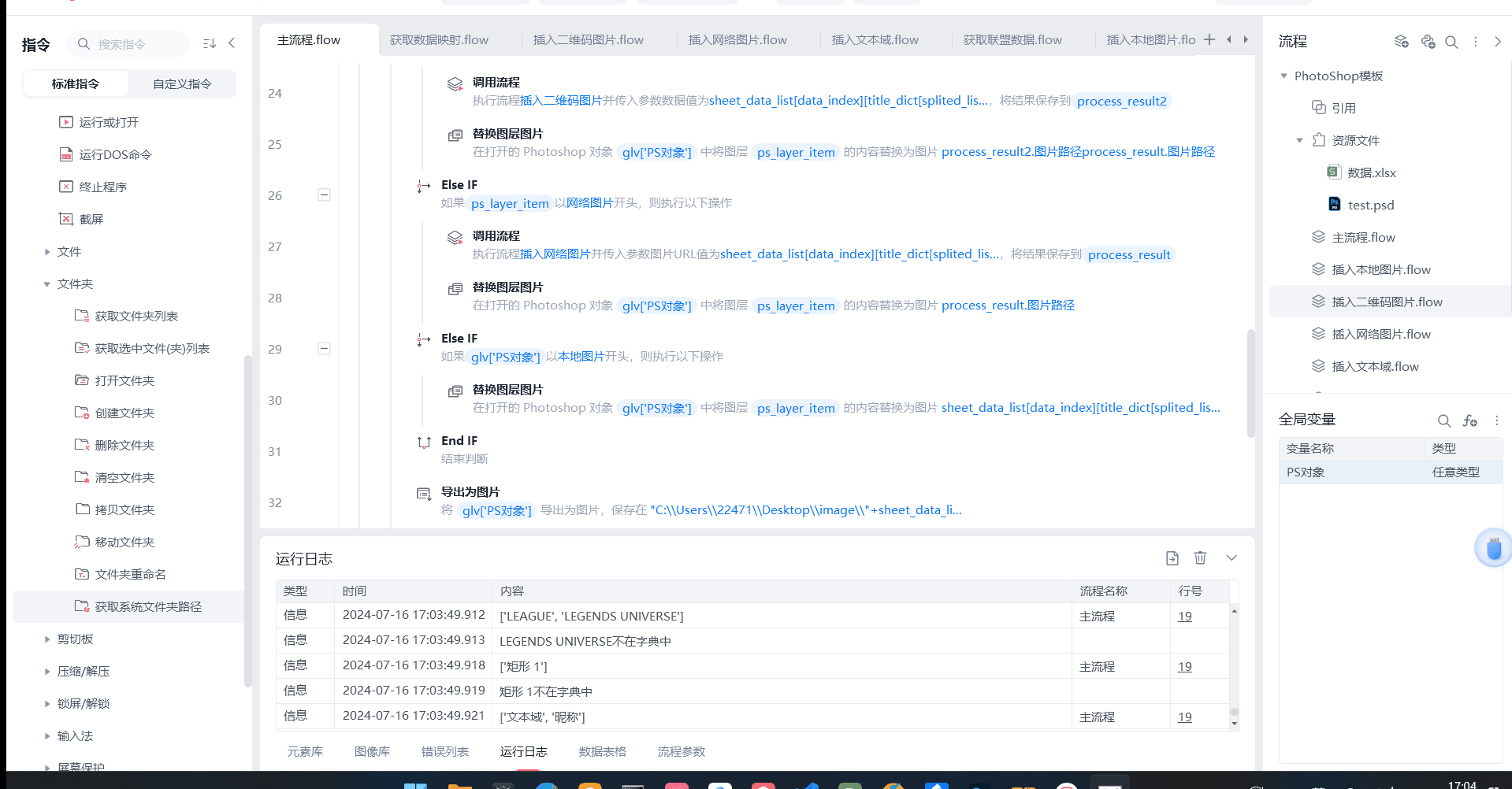The width and height of the screenshot is (1512, 789).
Task: Click the function fx icon in 全局变量
Action: (x=1469, y=420)
